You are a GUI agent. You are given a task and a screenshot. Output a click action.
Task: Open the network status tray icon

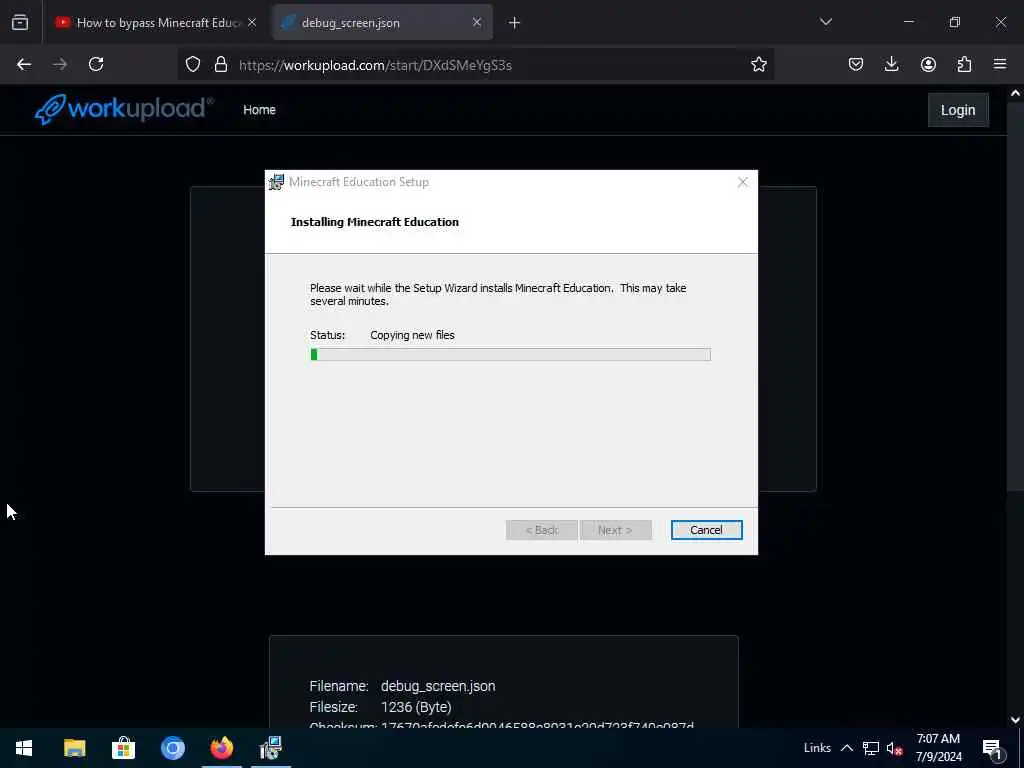pyautogui.click(x=871, y=748)
